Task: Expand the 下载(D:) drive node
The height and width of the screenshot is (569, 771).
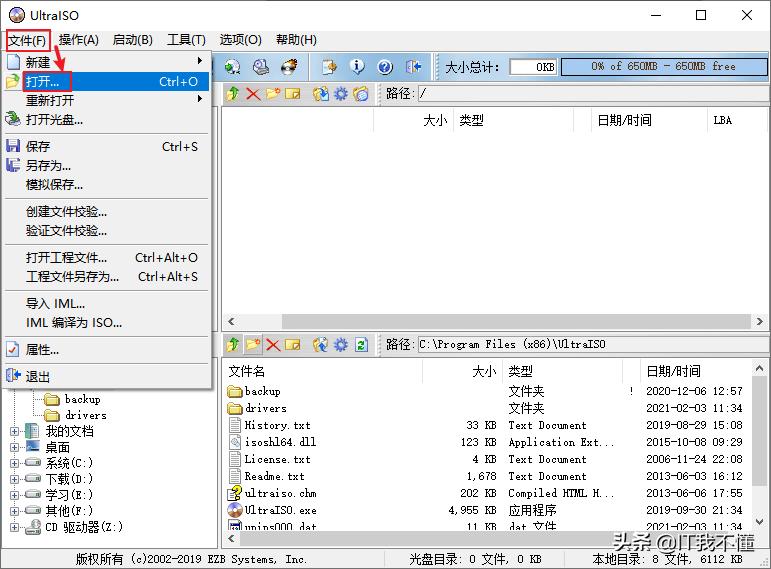Action: point(14,479)
